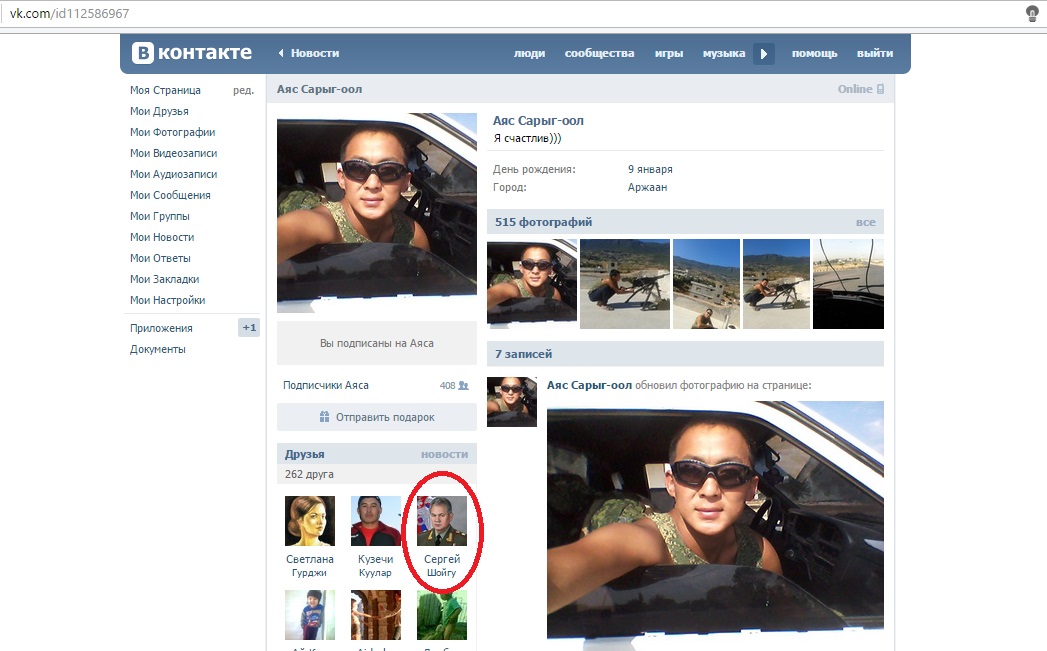
Task: Open Моя Страница in sidebar
Action: tap(165, 90)
